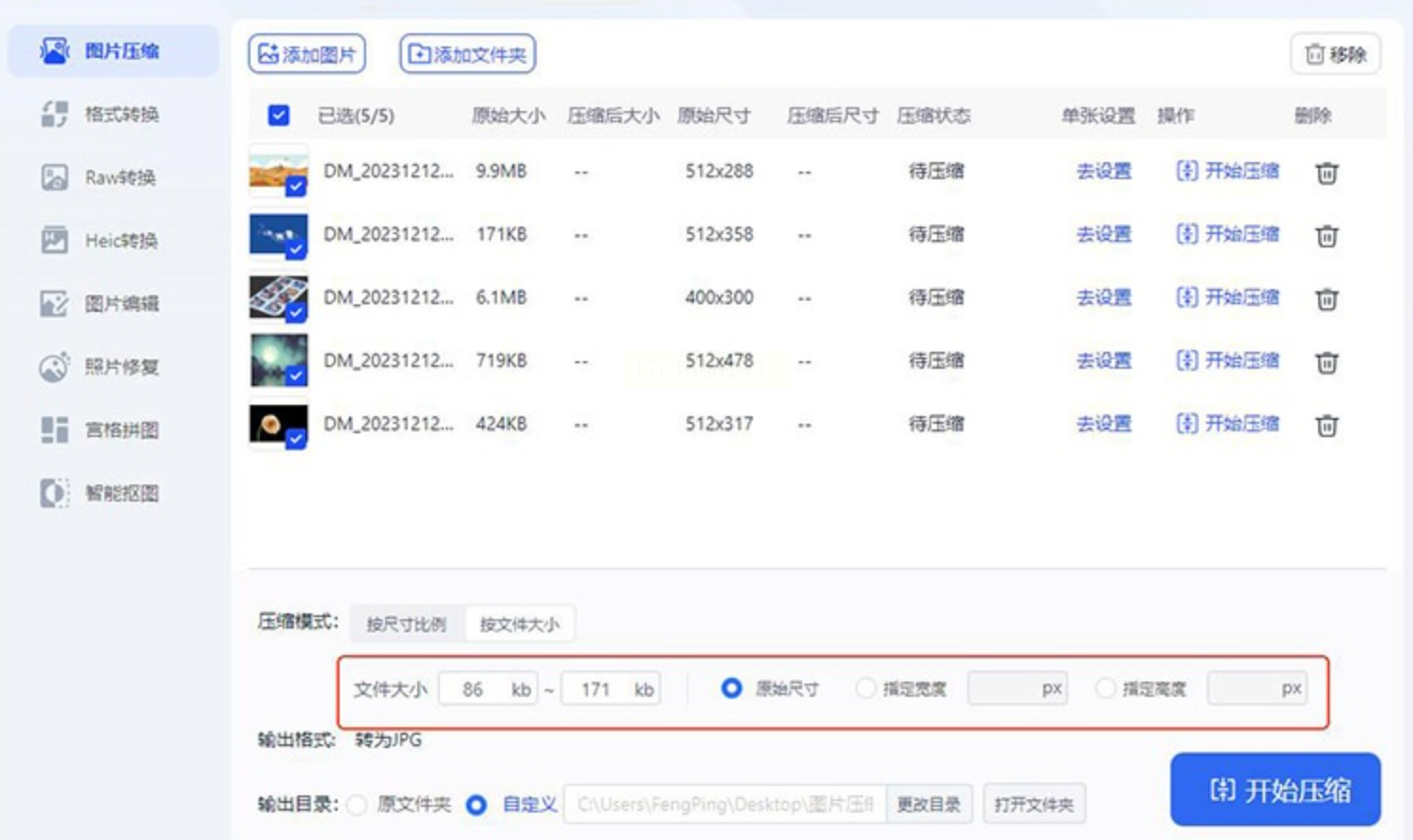Open the Heic转换 sidebar tool
The width and height of the screenshot is (1413, 840).
click(99, 241)
